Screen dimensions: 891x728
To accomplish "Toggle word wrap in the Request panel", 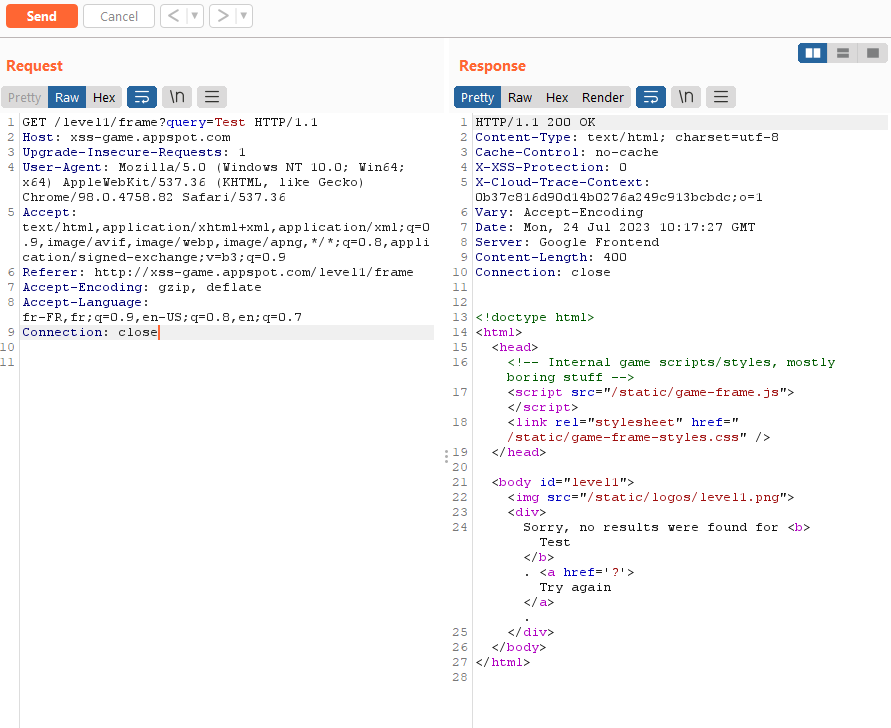I will click(x=142, y=97).
